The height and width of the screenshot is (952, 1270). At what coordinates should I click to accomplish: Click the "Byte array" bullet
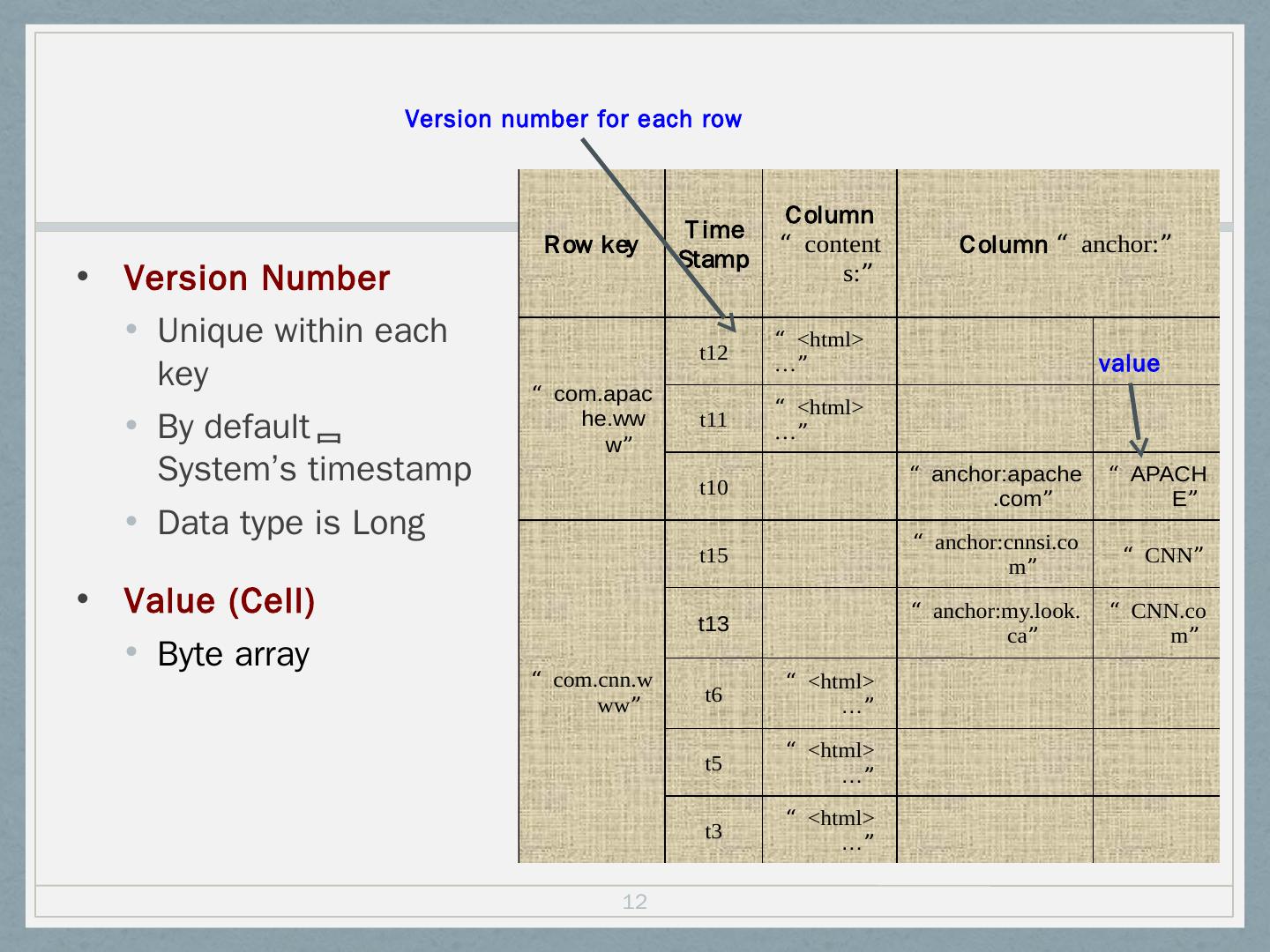pyautogui.click(x=234, y=654)
